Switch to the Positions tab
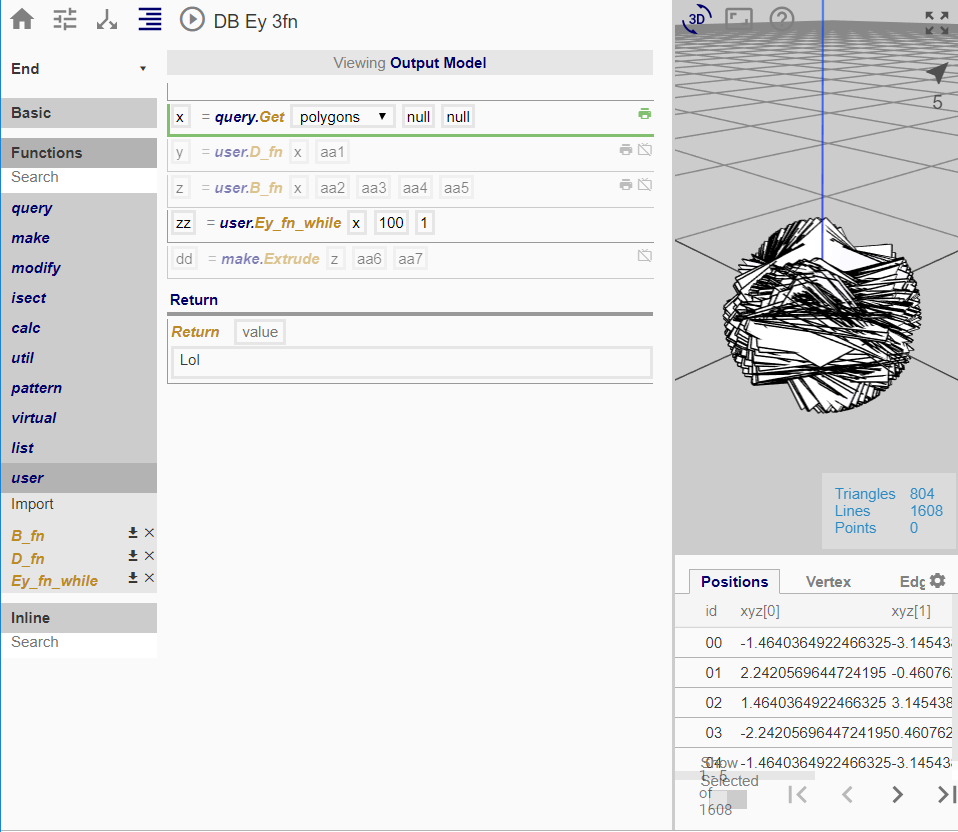Screen dimensions: 958x832 [733, 581]
